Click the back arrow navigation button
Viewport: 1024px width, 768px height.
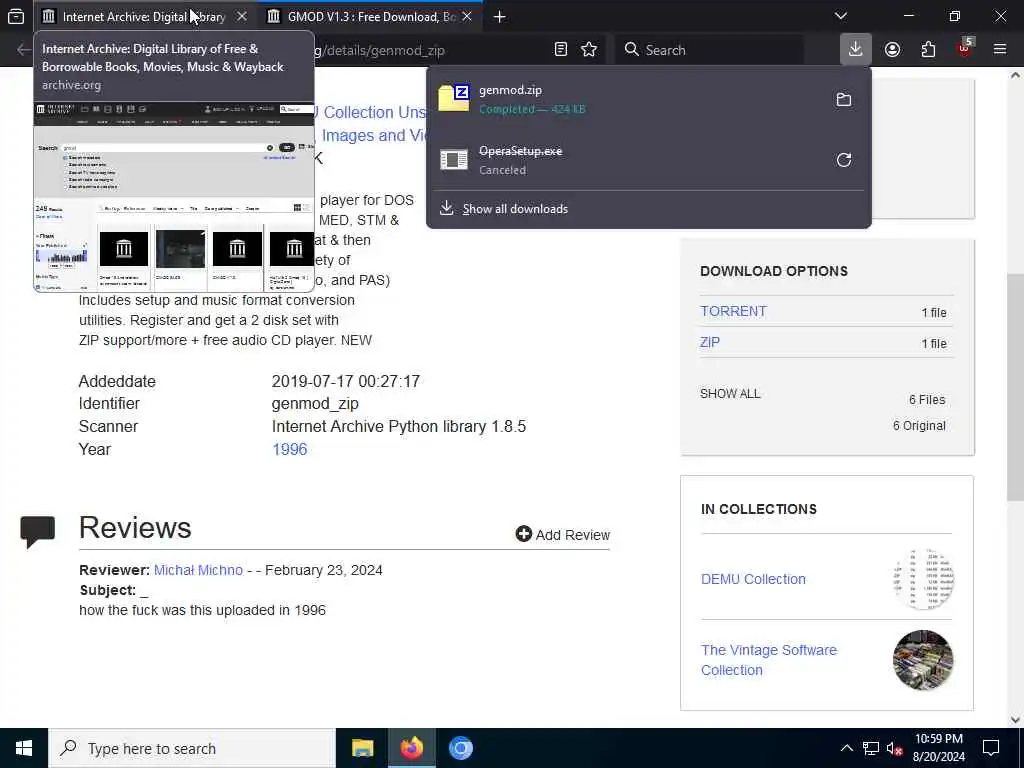click(x=24, y=50)
